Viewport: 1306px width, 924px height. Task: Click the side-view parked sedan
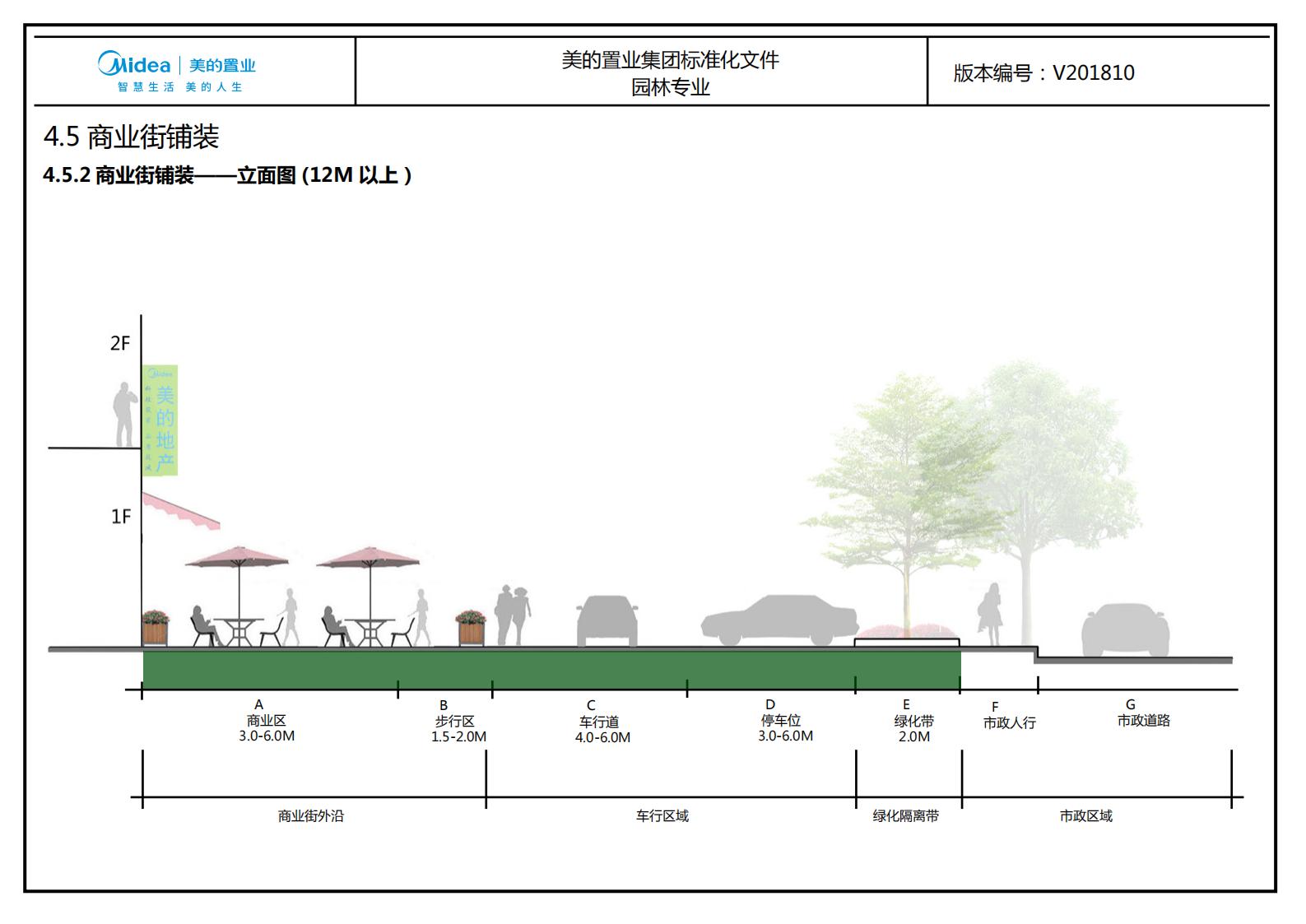point(780,620)
